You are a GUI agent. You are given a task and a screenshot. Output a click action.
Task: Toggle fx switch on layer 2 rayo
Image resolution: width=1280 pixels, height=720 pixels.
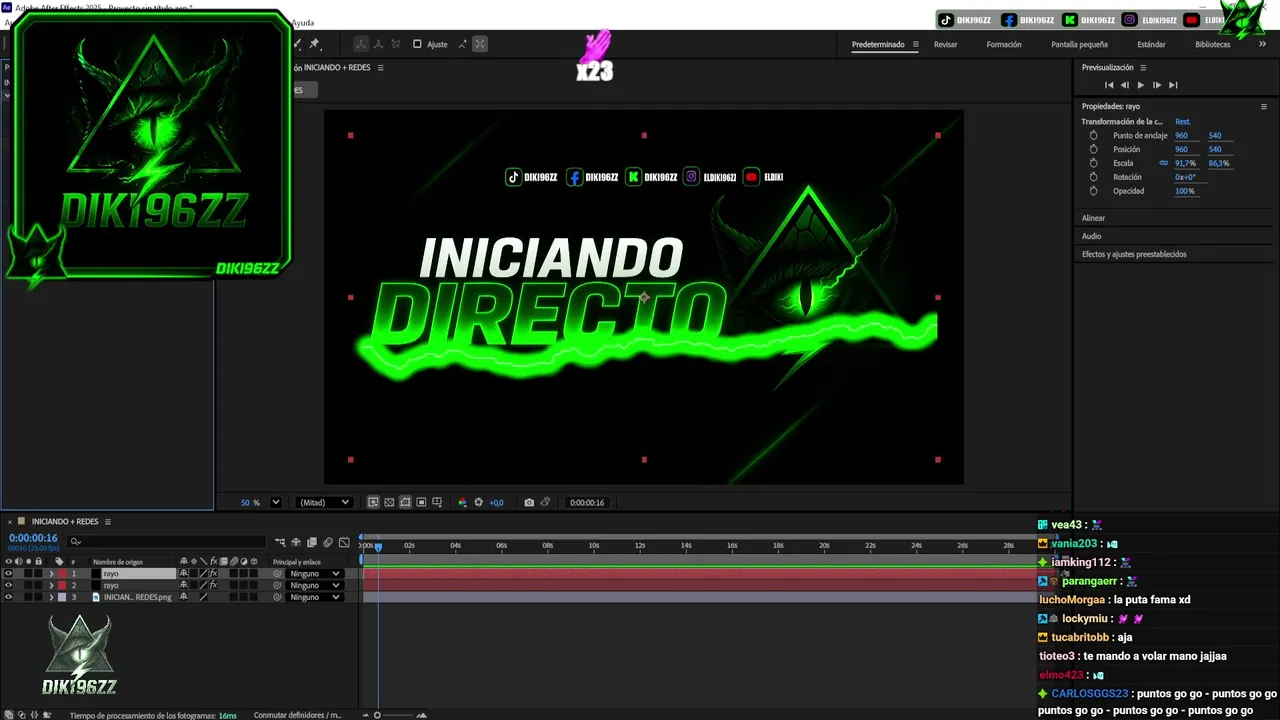tap(213, 585)
